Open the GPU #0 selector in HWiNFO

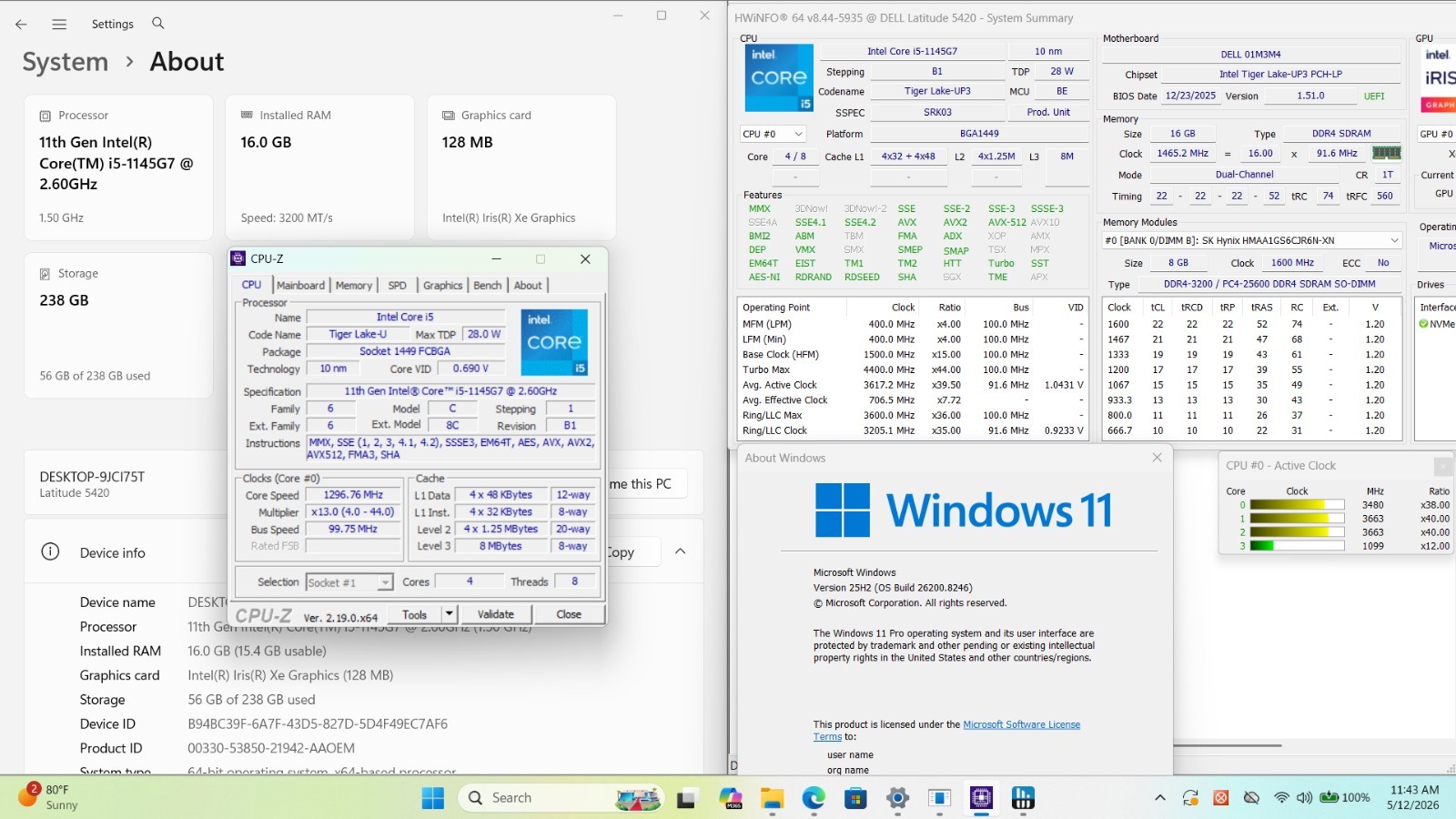(x=1436, y=134)
